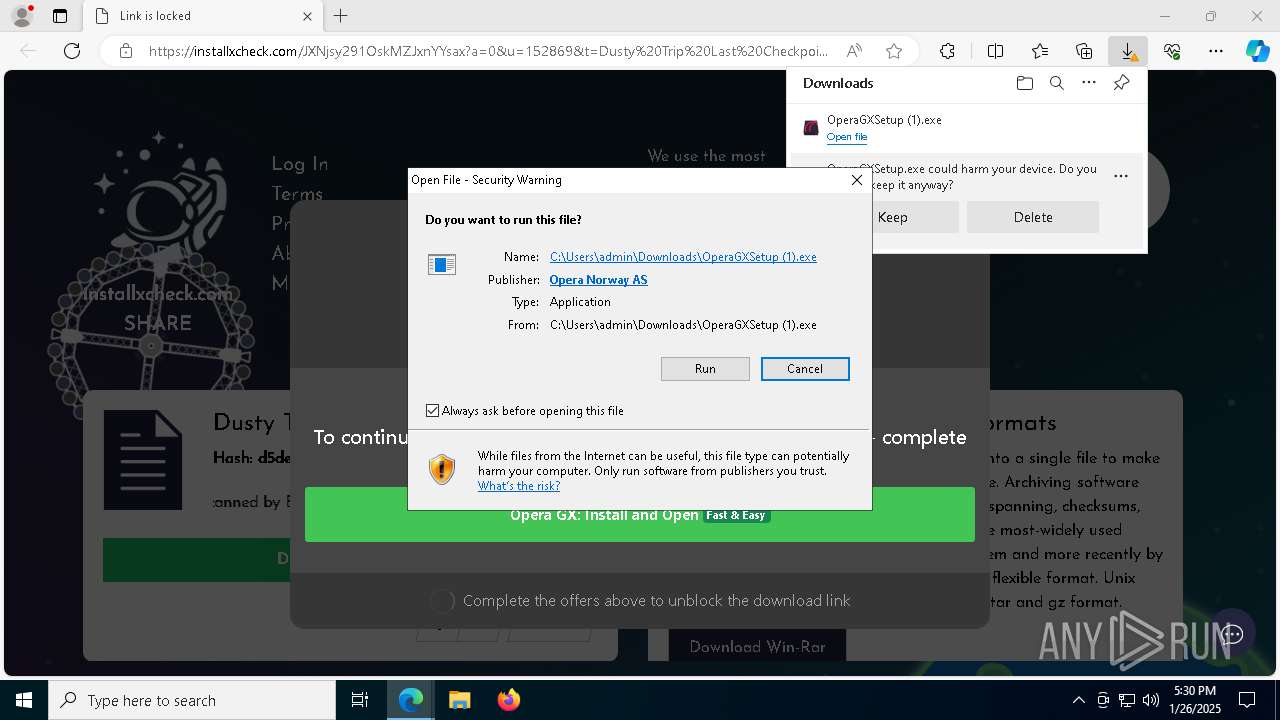Open more options in Downloads panel header
The image size is (1280, 720).
[x=1089, y=83]
